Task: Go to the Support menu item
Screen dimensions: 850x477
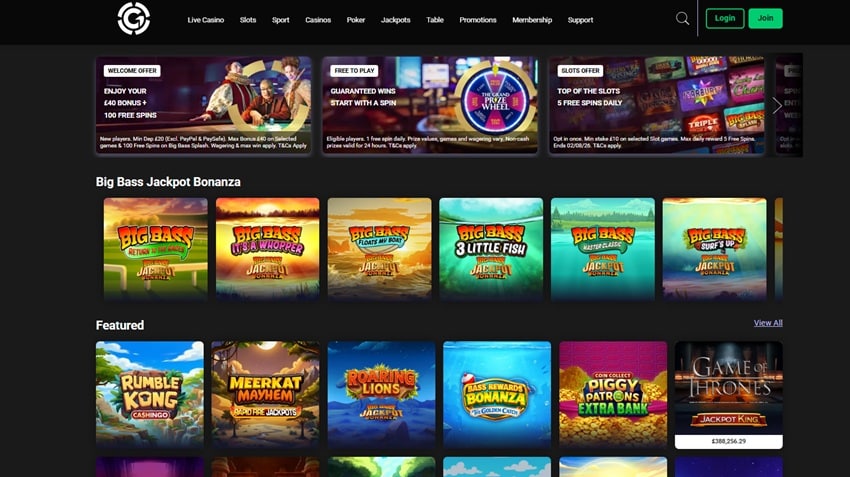Action: coord(580,20)
